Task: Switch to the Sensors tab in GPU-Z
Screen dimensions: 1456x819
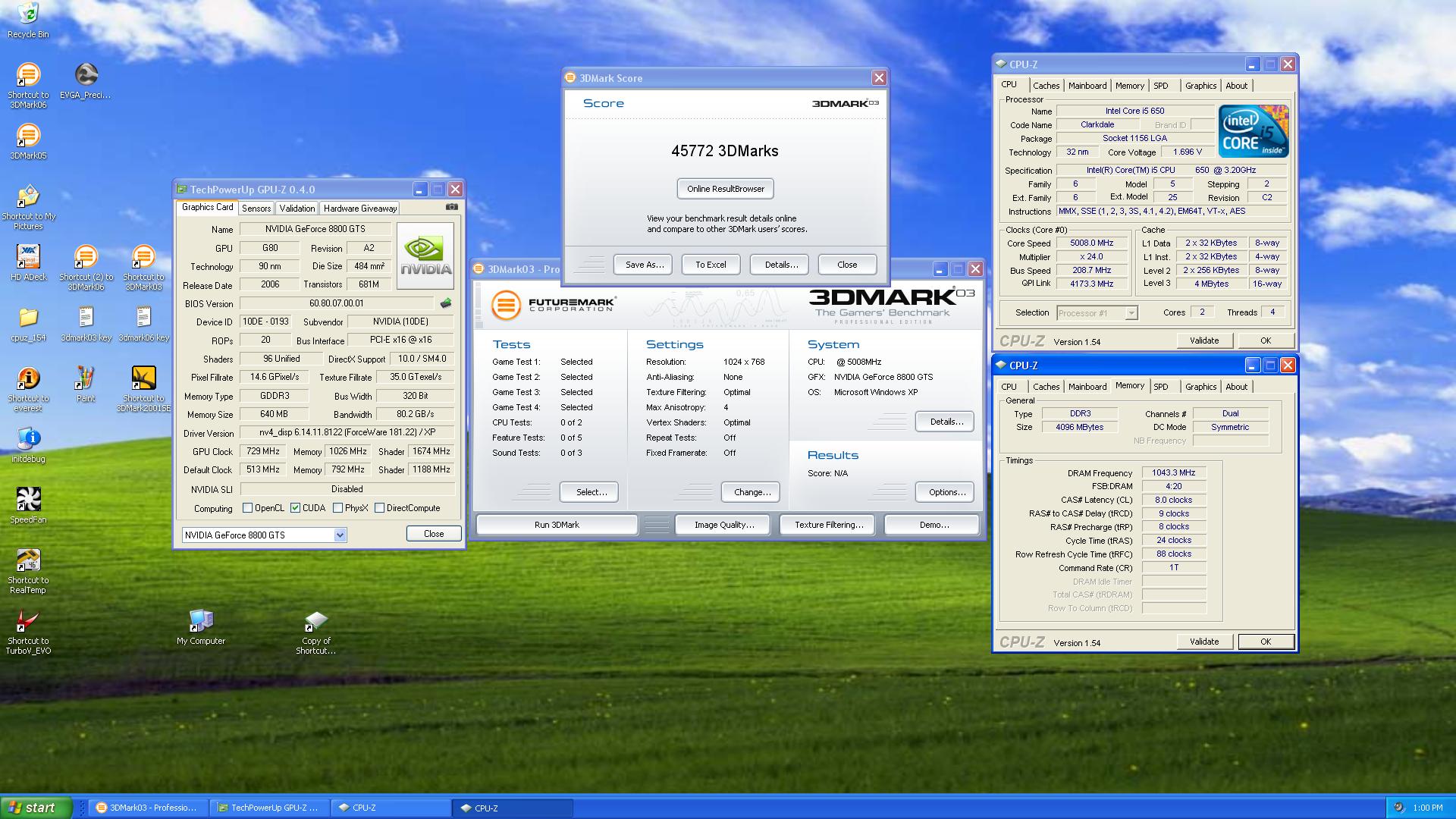Action: click(x=256, y=209)
